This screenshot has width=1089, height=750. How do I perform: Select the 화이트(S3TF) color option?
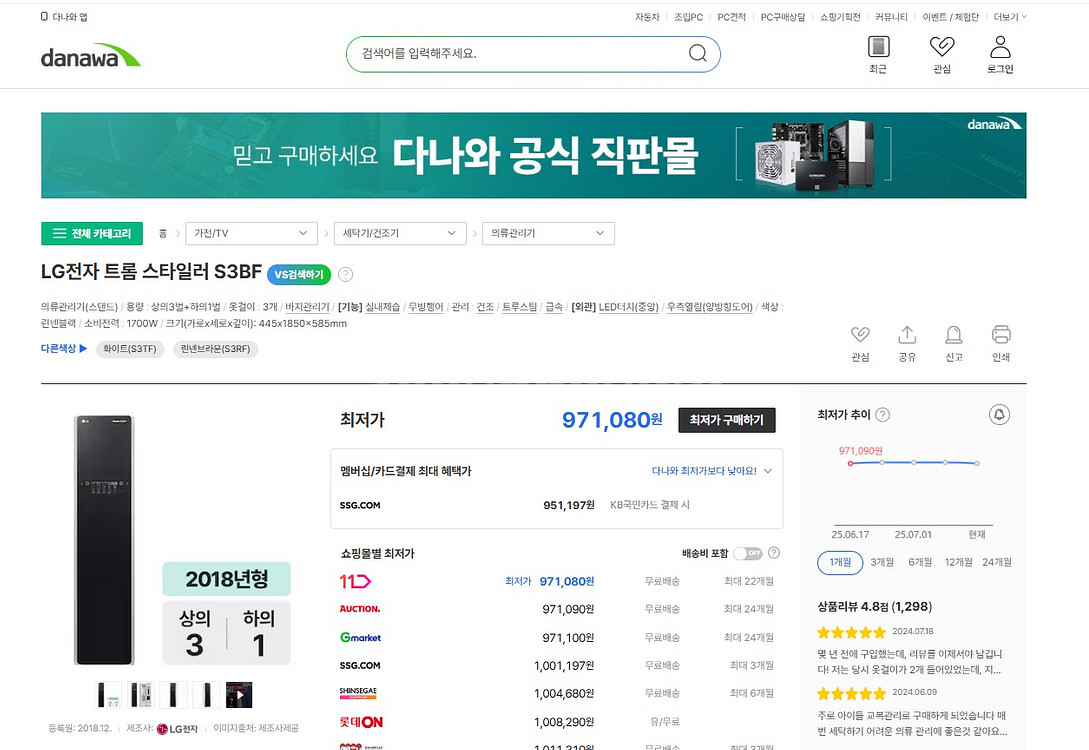point(130,349)
